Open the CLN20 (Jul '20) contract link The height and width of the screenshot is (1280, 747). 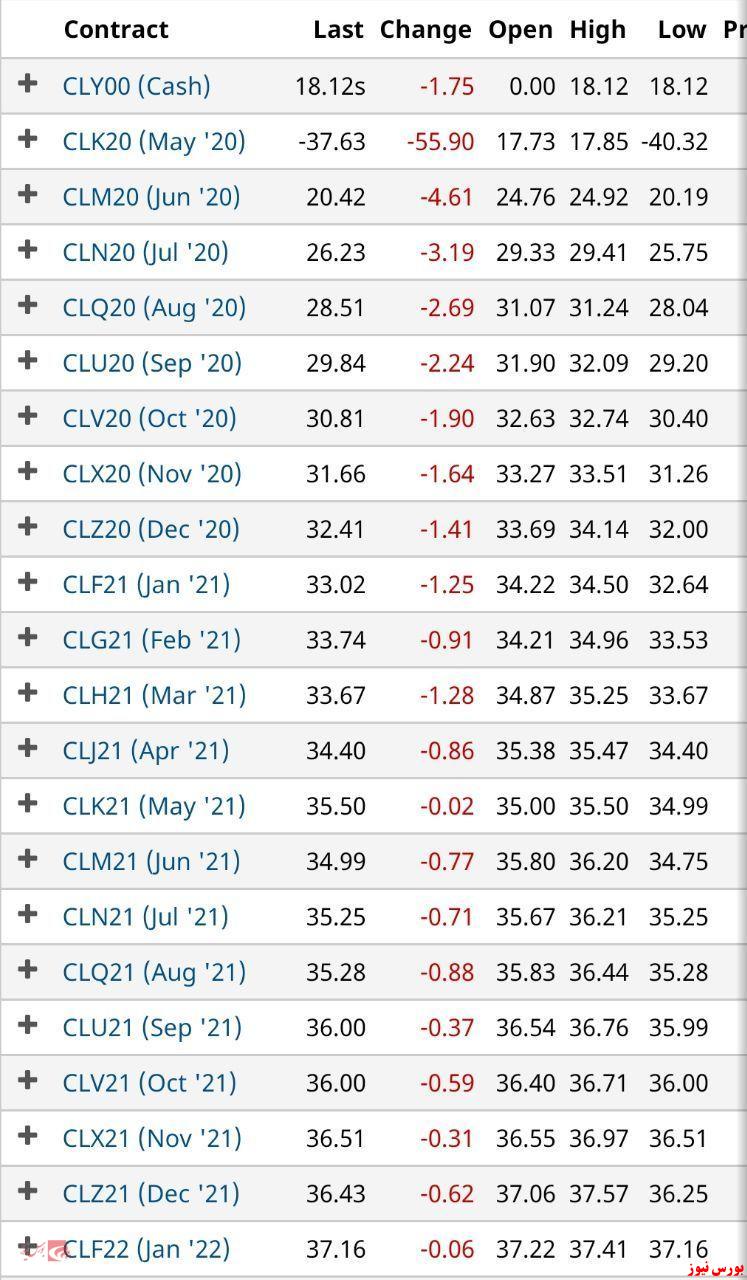coord(145,252)
